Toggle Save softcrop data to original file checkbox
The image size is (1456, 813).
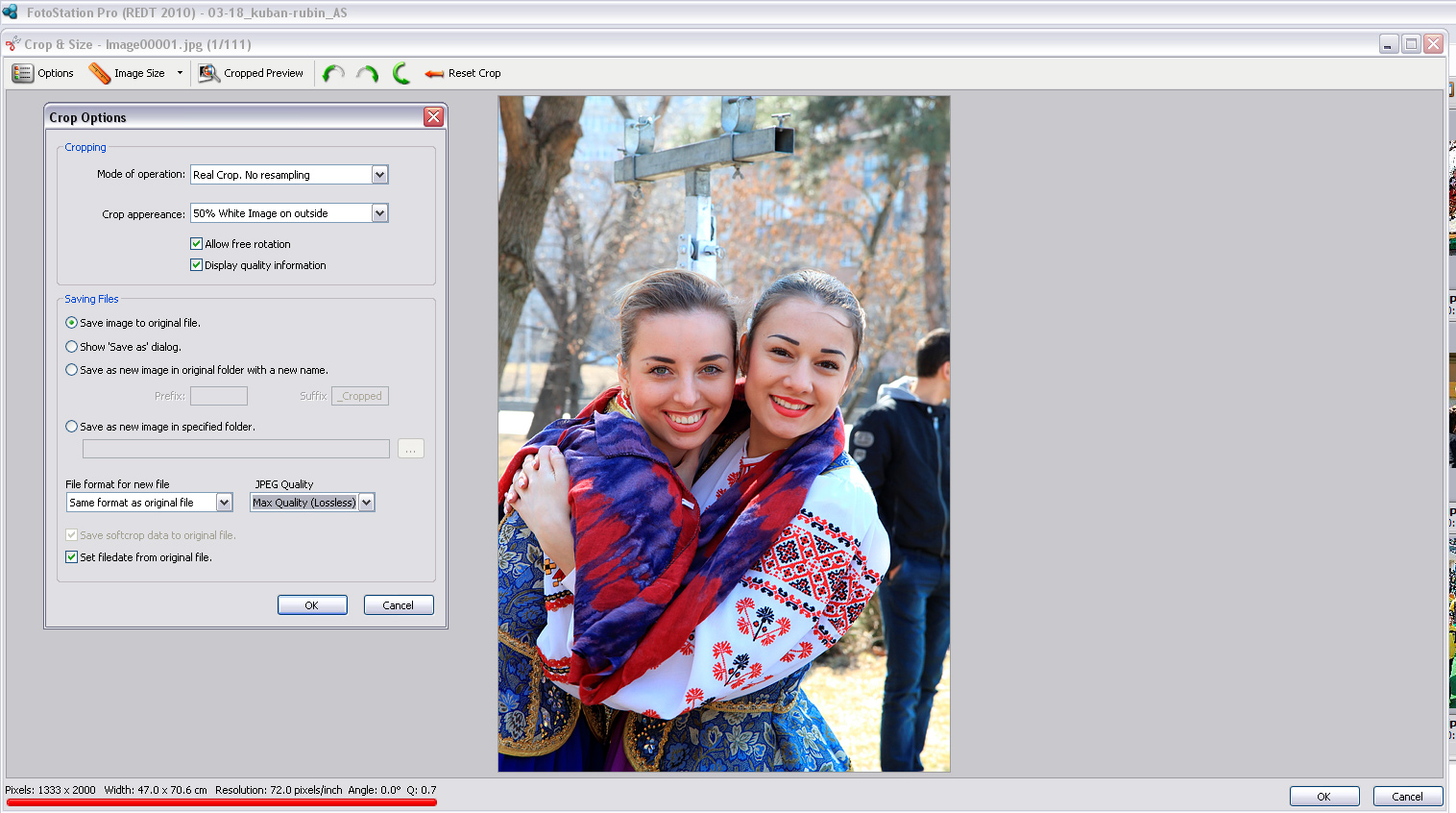[71, 535]
